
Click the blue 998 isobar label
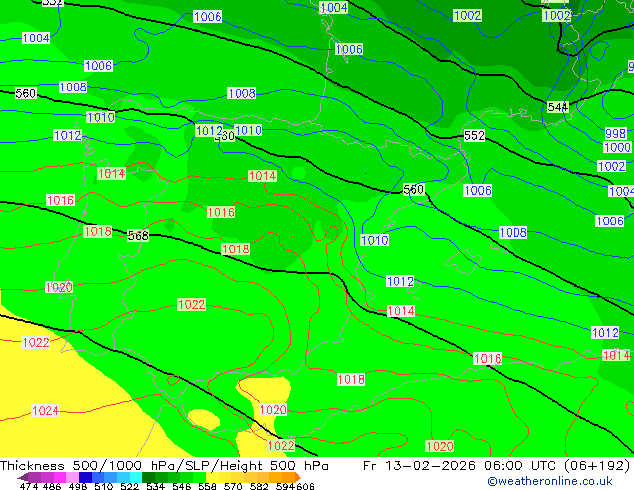(615, 133)
